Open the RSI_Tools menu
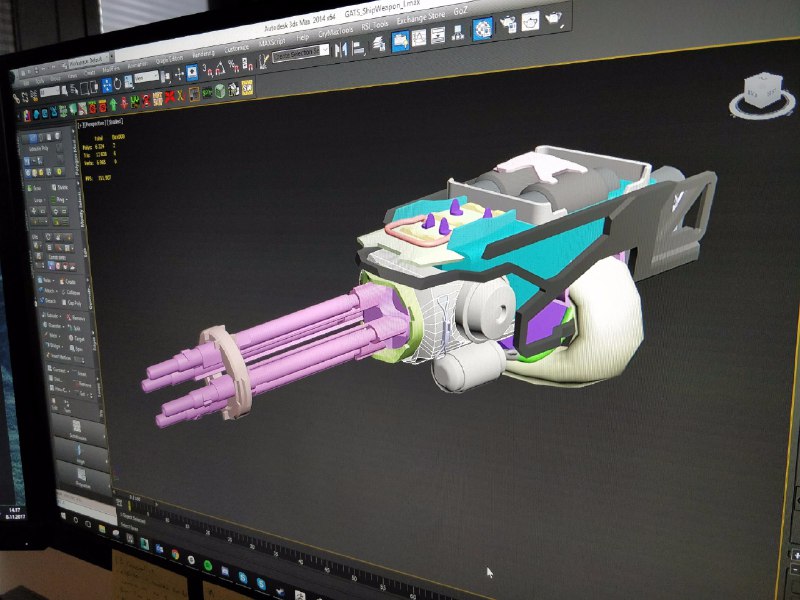800x600 pixels. point(375,26)
